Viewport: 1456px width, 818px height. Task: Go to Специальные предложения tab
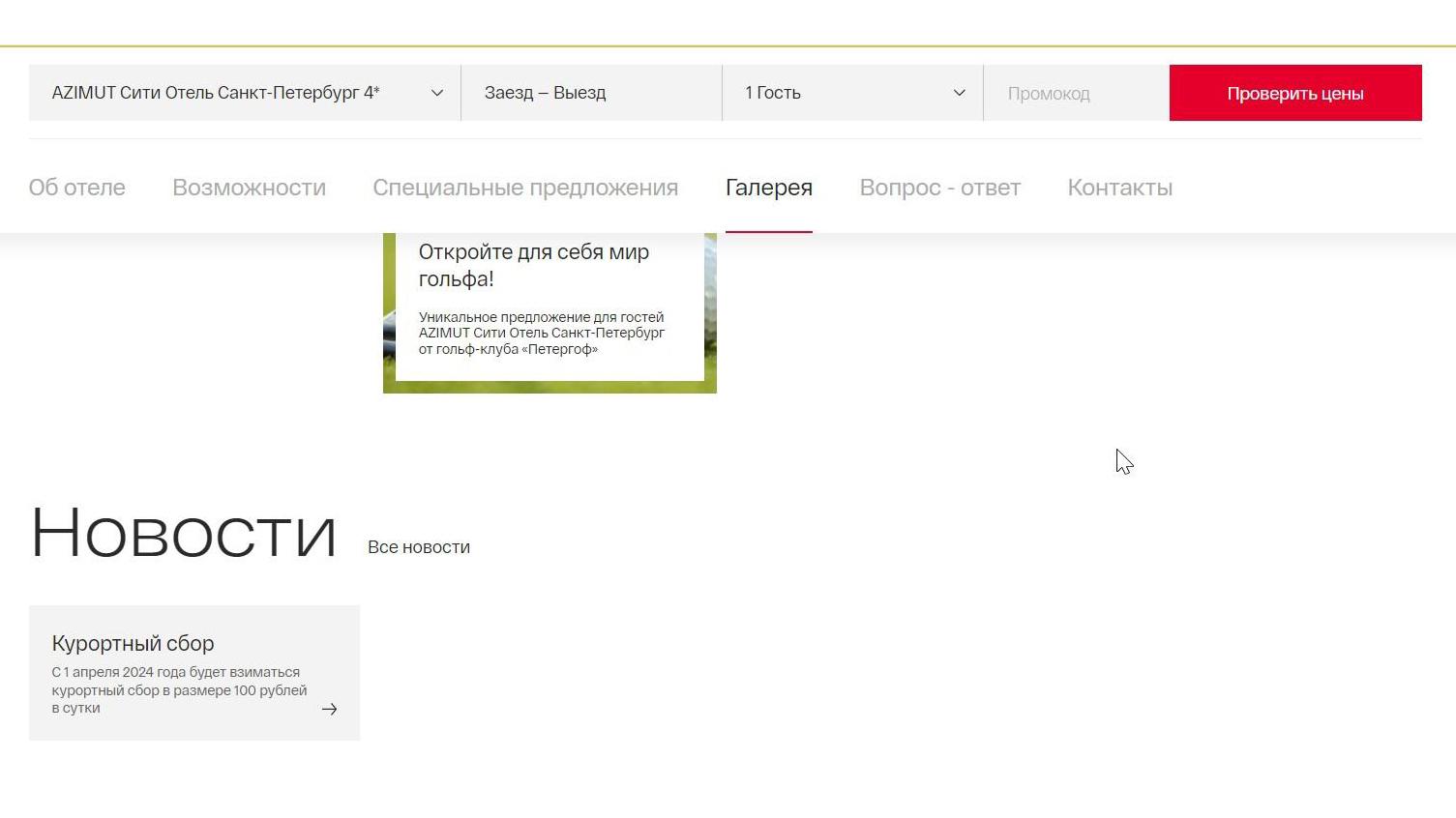525,188
